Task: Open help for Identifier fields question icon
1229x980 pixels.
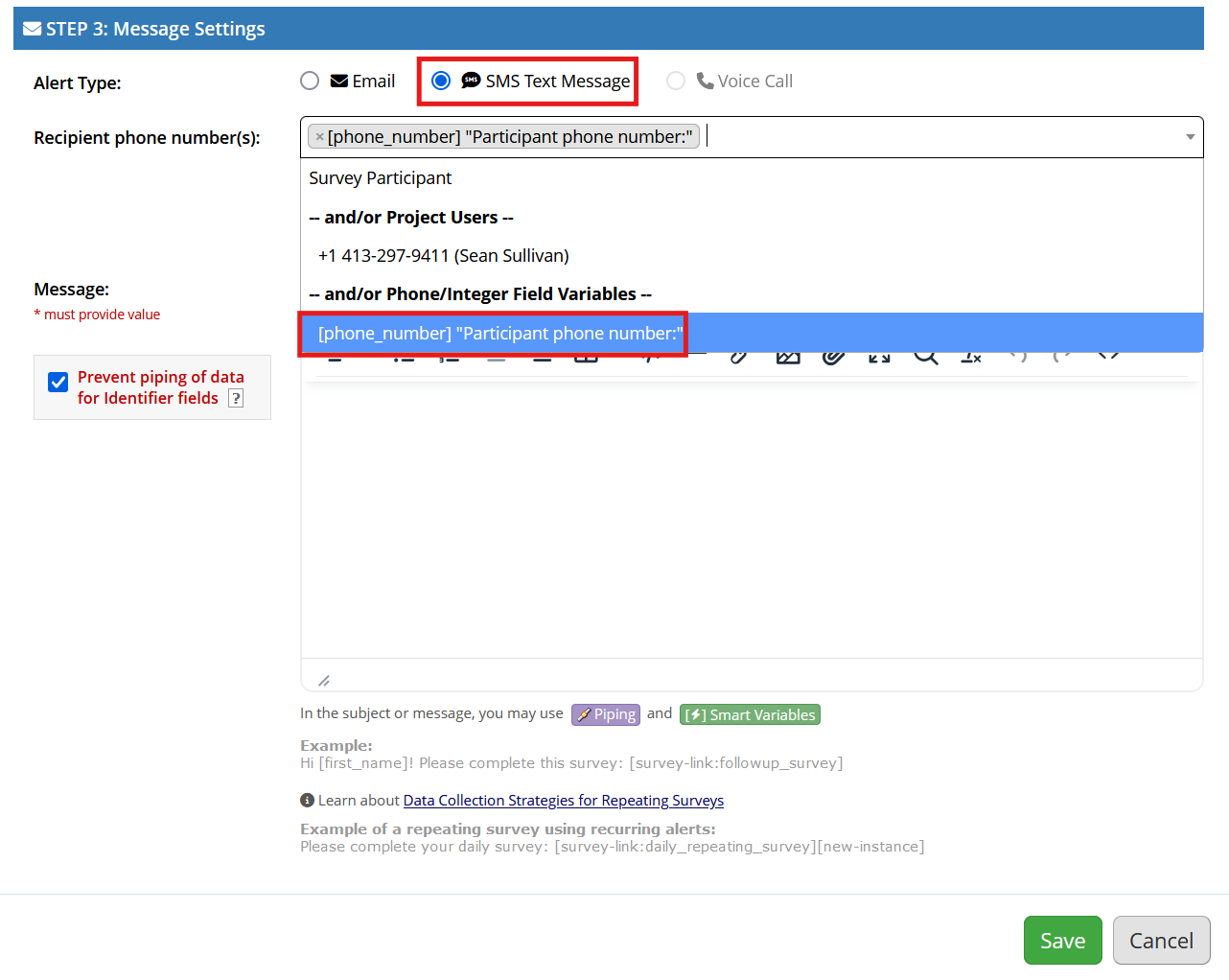Action: [236, 399]
